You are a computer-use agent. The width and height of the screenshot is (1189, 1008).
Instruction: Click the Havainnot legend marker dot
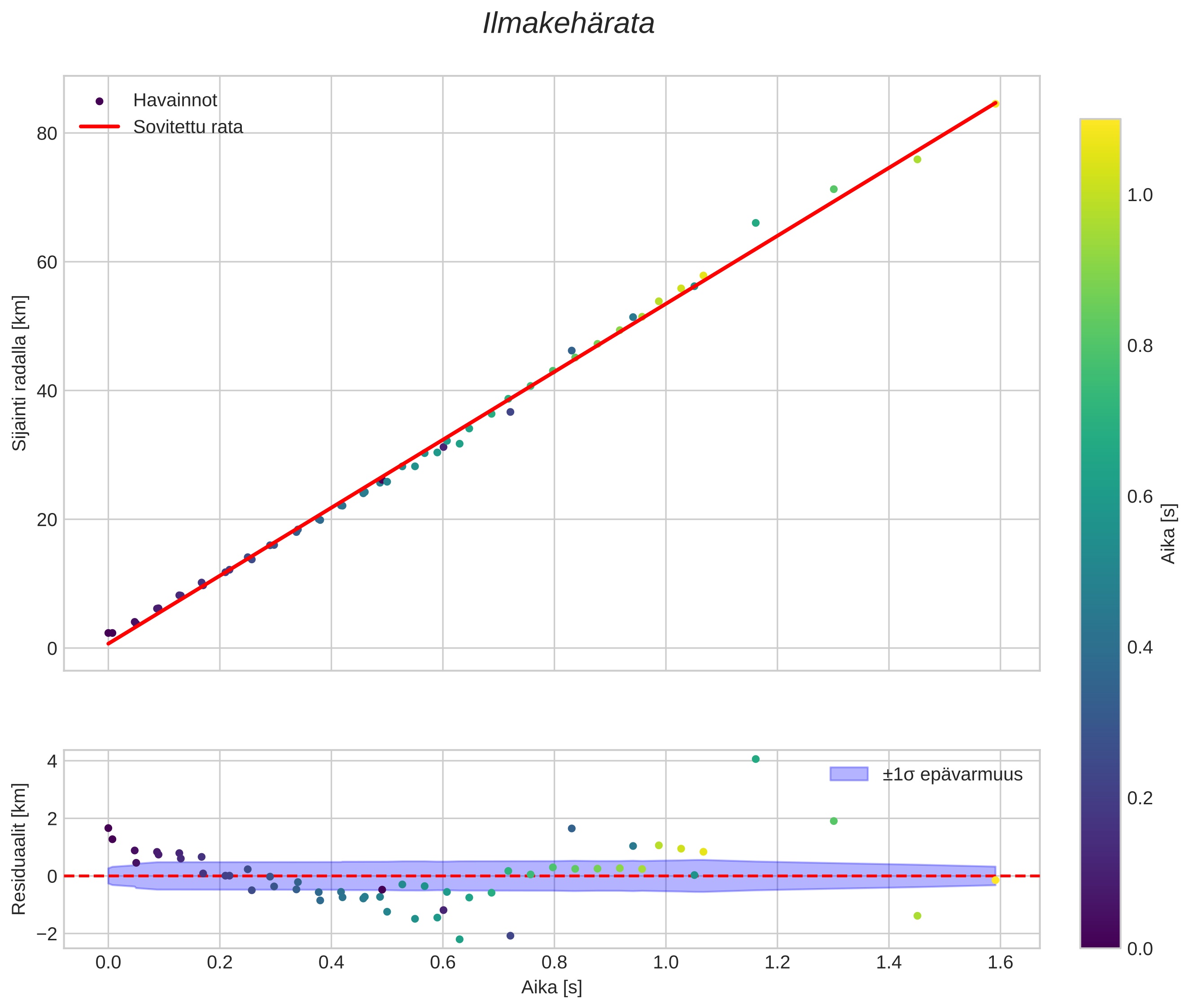(100, 101)
